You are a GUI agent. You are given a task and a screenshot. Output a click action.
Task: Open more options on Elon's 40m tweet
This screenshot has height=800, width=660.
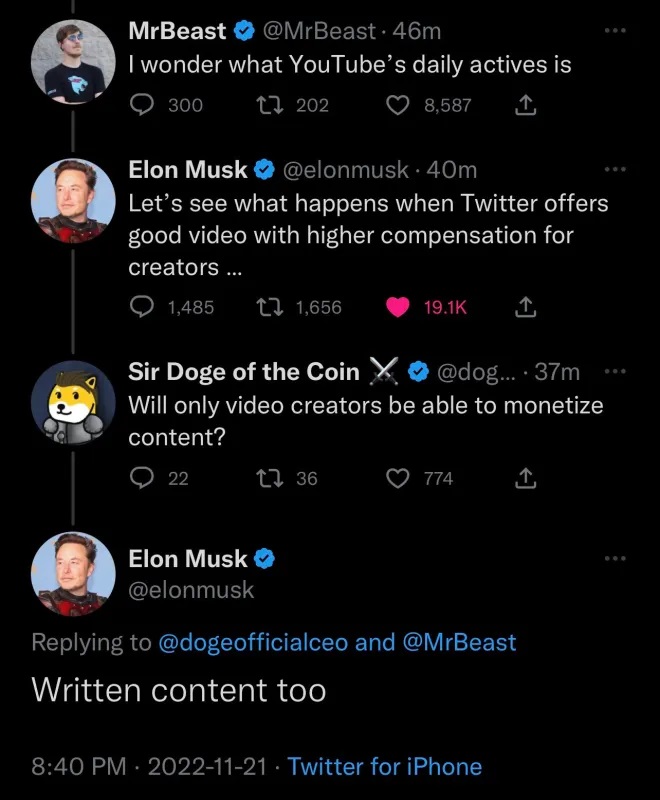614,170
